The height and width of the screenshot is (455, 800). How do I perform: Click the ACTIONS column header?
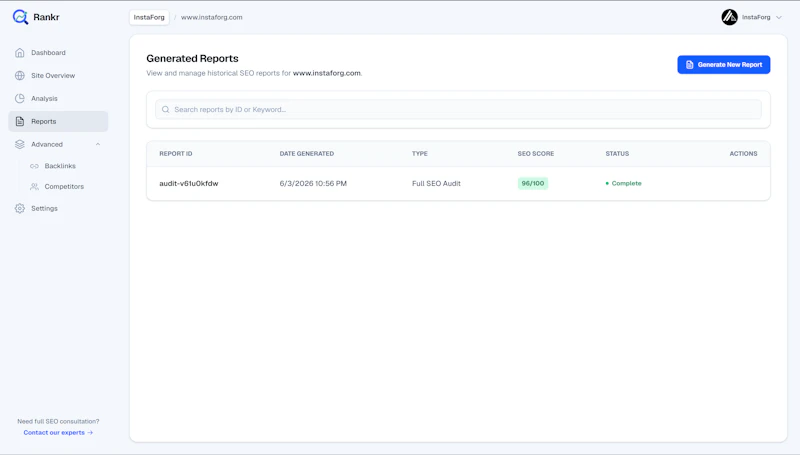743,154
